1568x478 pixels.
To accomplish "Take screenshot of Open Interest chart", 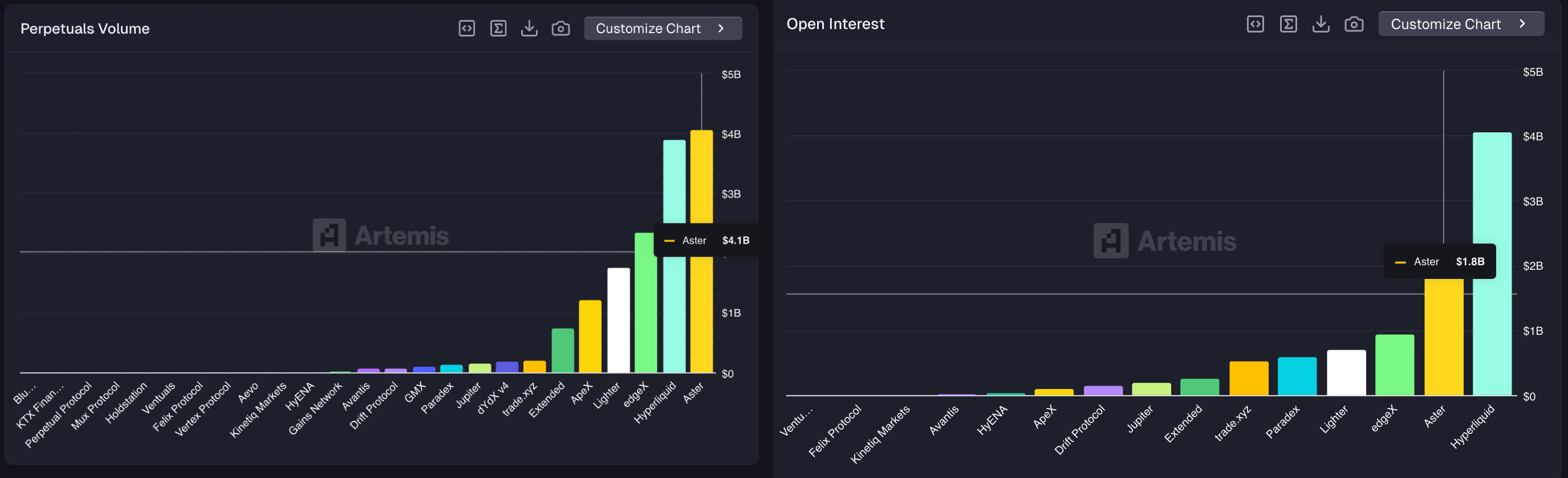I will point(1353,25).
